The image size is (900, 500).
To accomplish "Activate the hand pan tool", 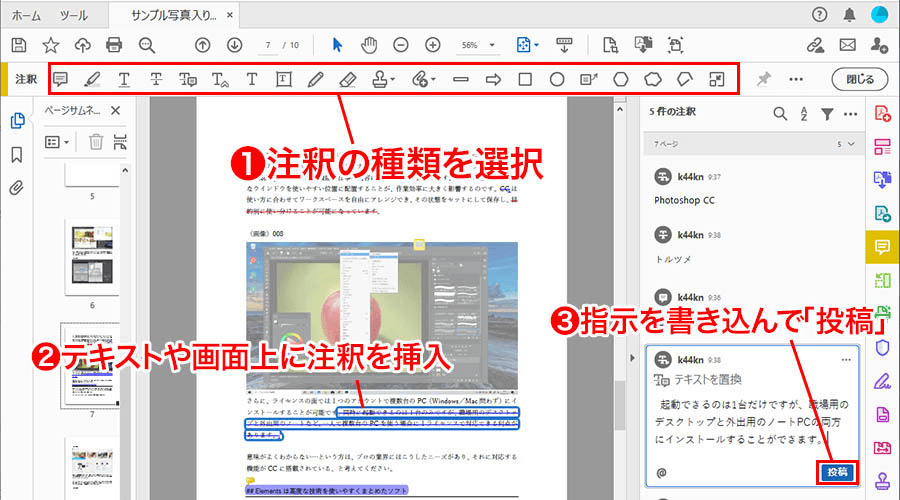I will [x=368, y=45].
